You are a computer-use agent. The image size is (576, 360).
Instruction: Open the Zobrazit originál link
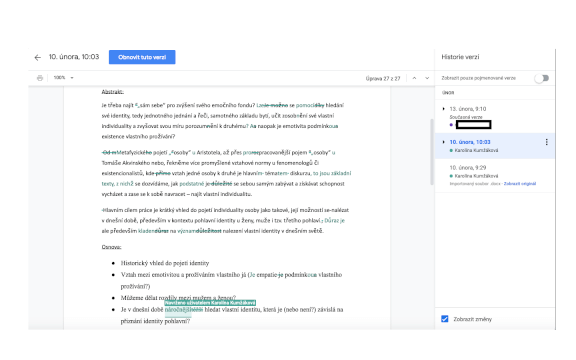point(519,184)
